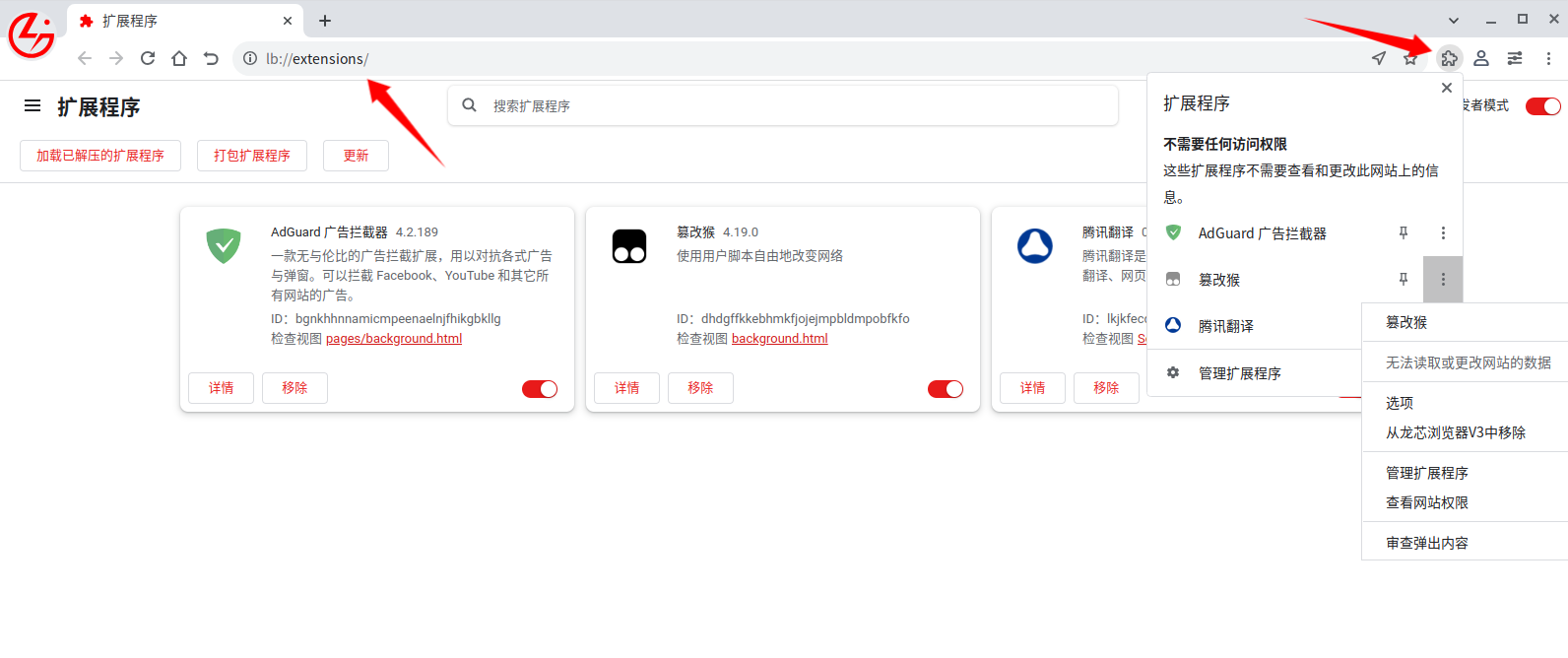Viewport: 1568px width, 658px height.
Task: Click the 更新 button
Action: (356, 156)
